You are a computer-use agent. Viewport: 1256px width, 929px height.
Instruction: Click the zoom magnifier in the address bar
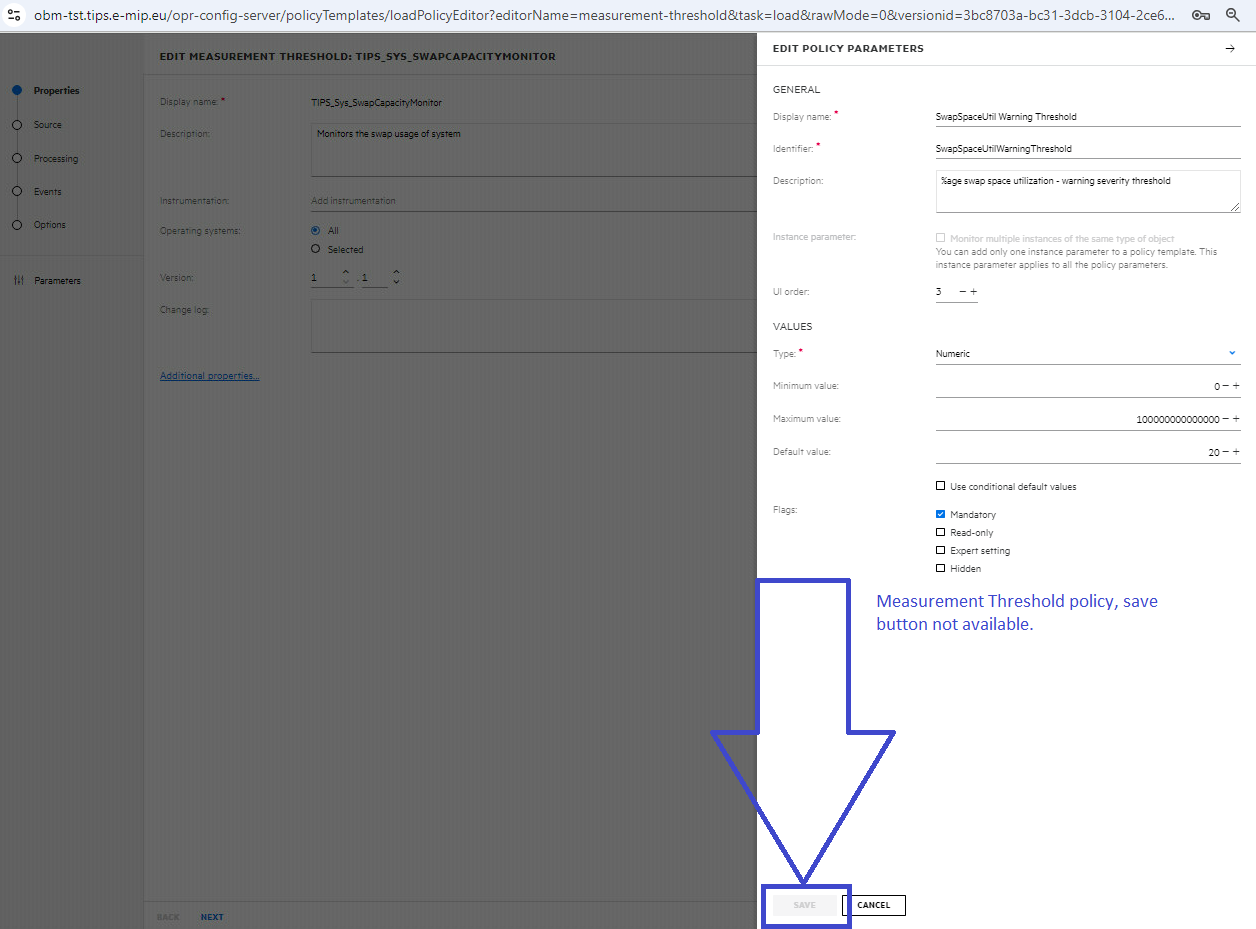click(x=1232, y=15)
